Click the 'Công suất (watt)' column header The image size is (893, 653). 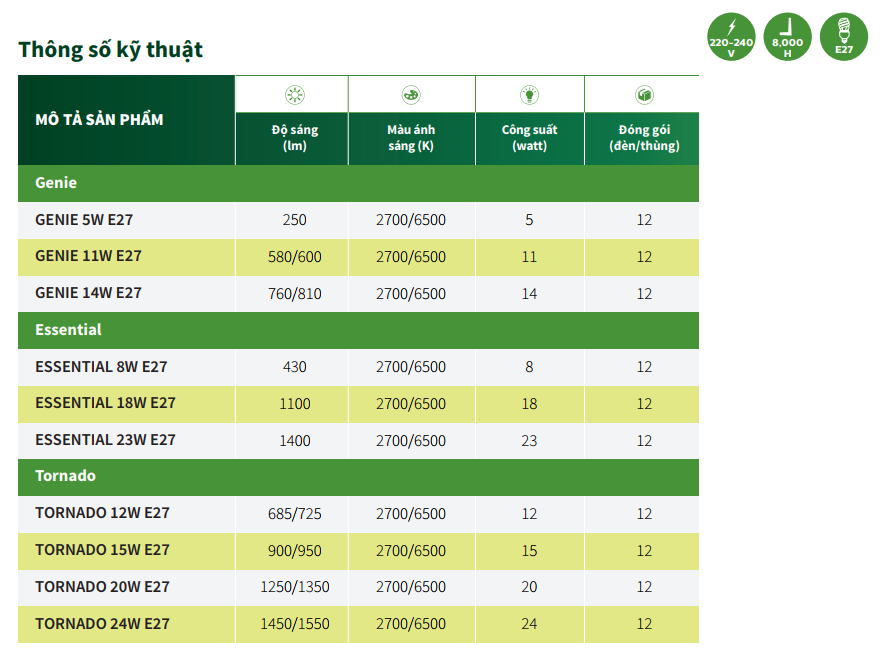tap(530, 138)
